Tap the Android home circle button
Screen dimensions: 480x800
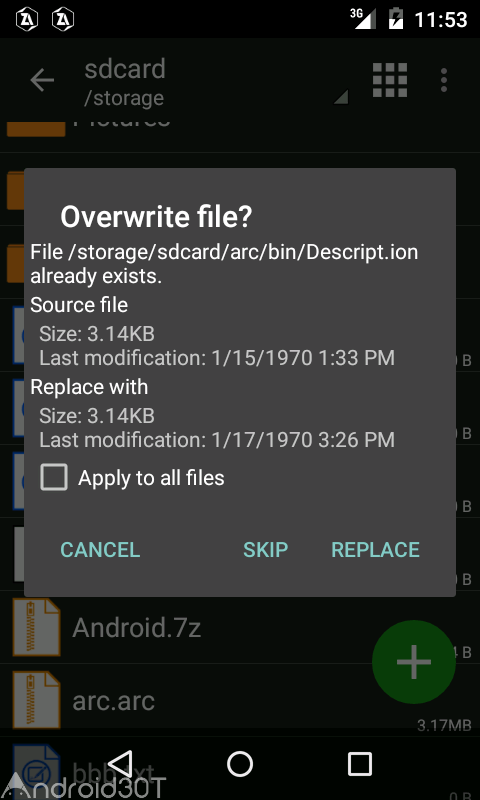coord(240,764)
